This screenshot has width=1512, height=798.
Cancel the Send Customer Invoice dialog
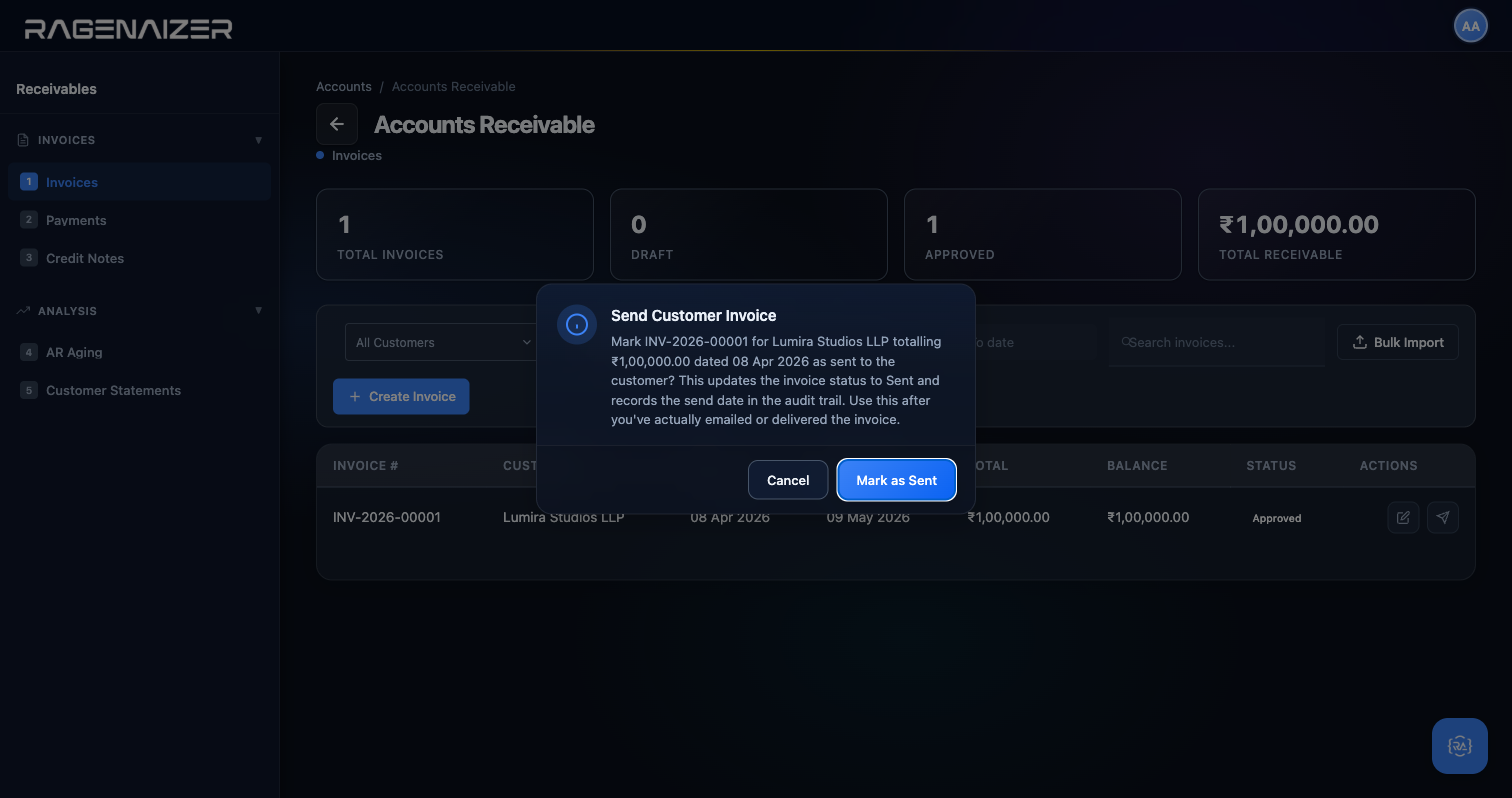point(788,480)
